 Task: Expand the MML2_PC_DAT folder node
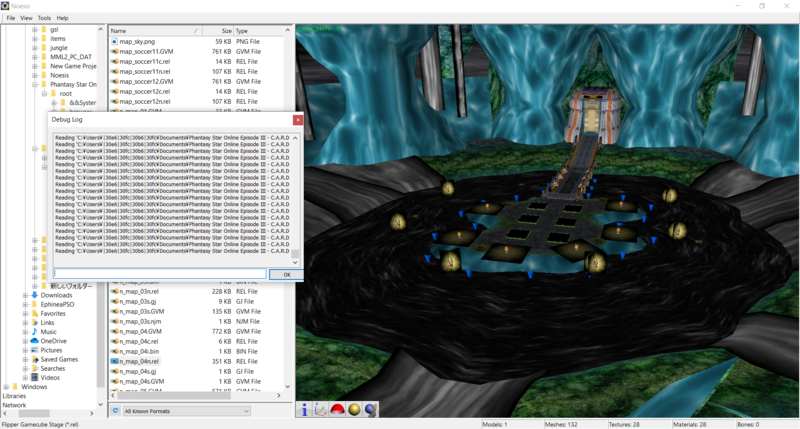35,57
